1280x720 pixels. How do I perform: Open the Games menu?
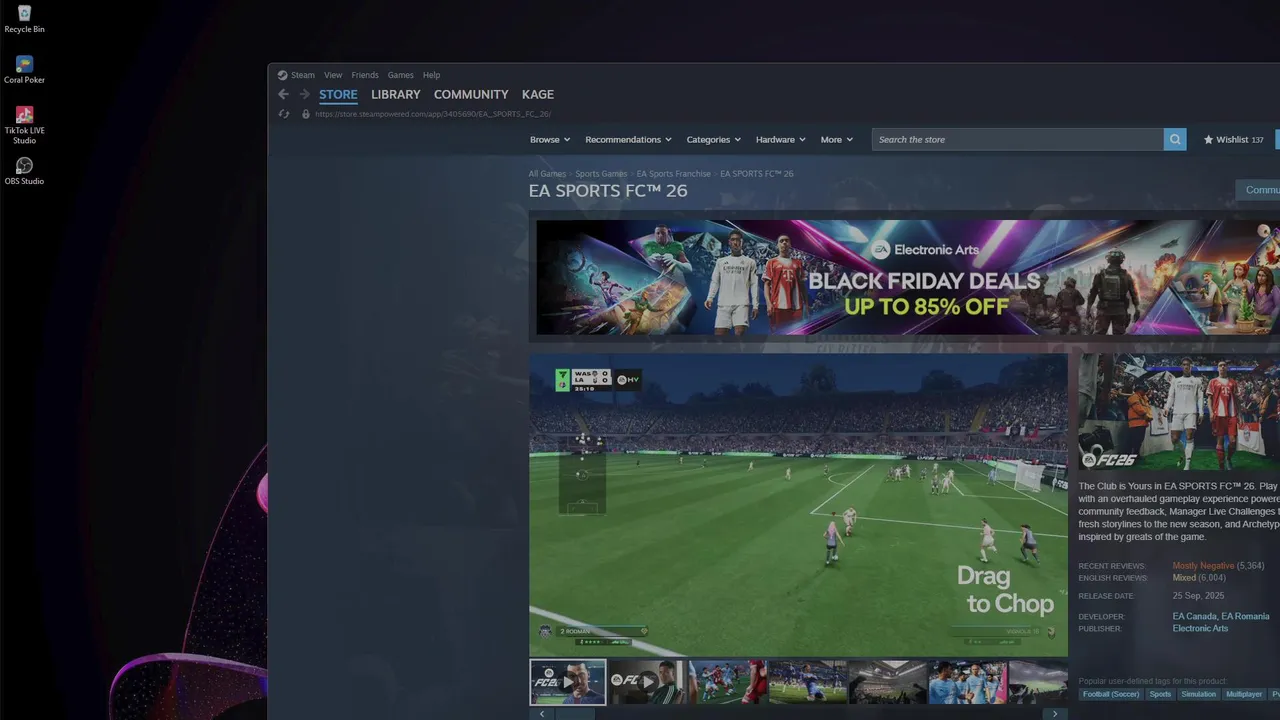point(401,75)
